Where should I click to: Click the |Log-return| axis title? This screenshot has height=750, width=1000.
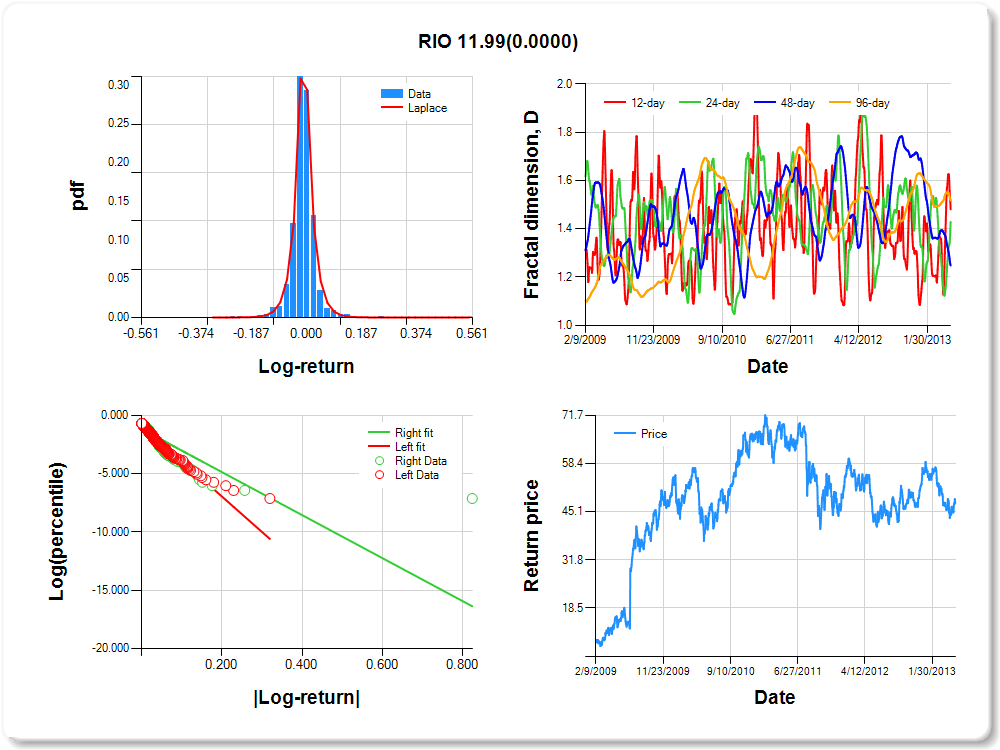tap(306, 697)
